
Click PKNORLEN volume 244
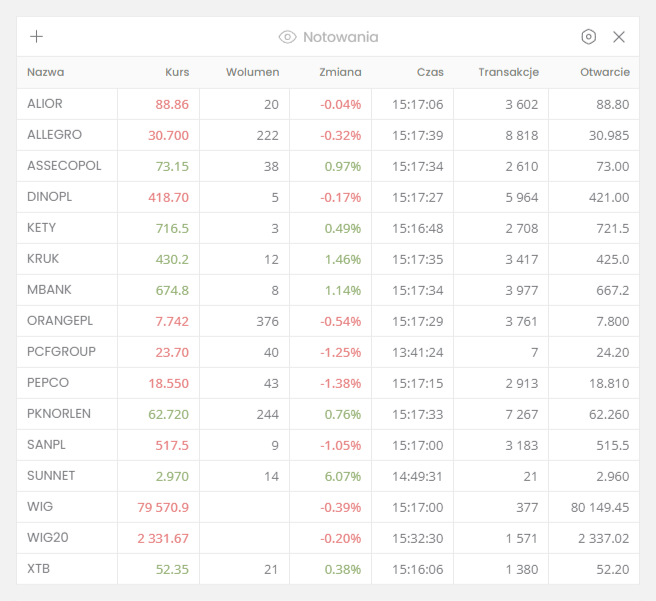[268, 414]
